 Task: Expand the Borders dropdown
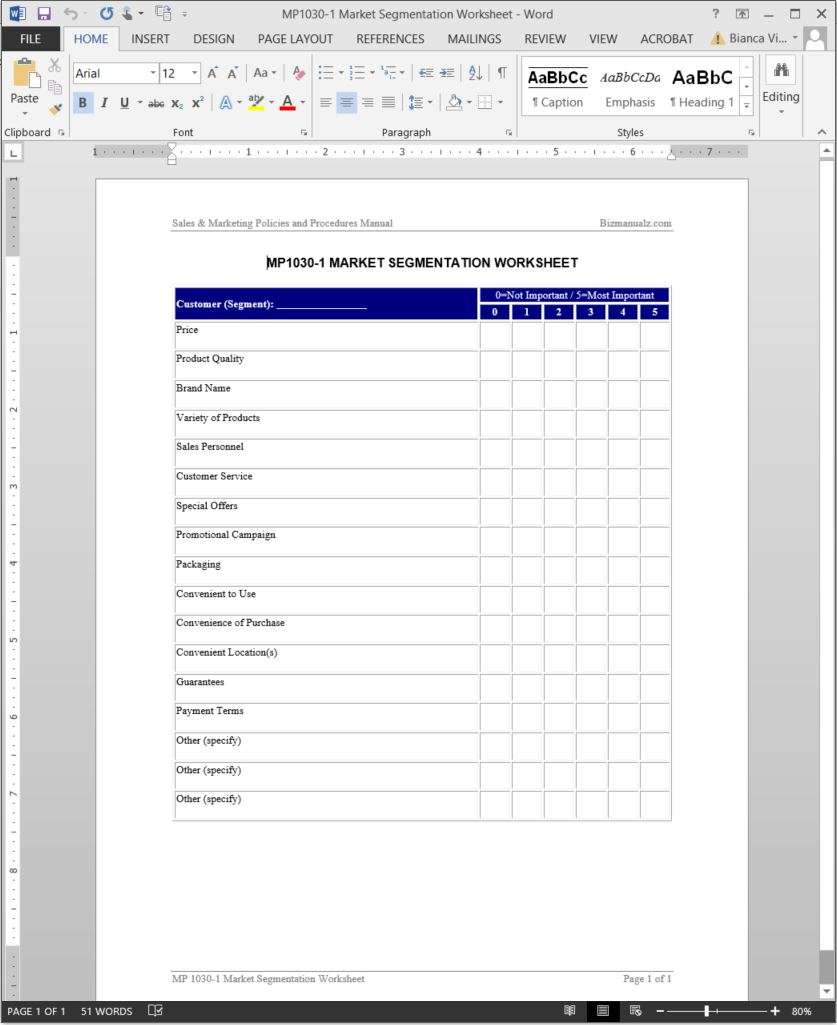pos(500,103)
